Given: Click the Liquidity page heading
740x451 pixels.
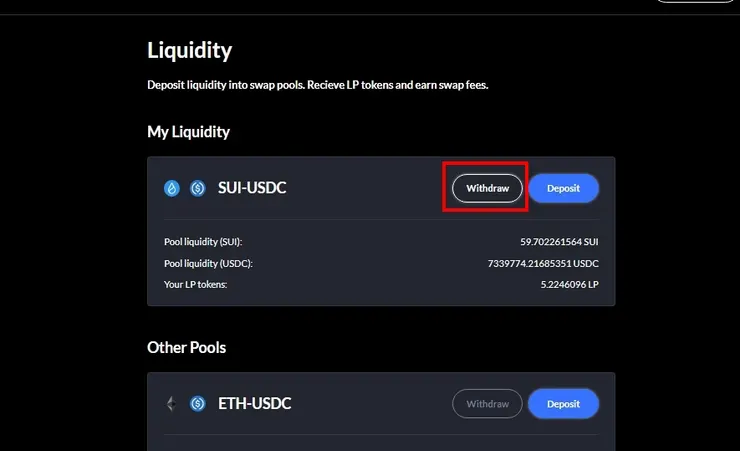Looking at the screenshot, I should click(x=189, y=50).
